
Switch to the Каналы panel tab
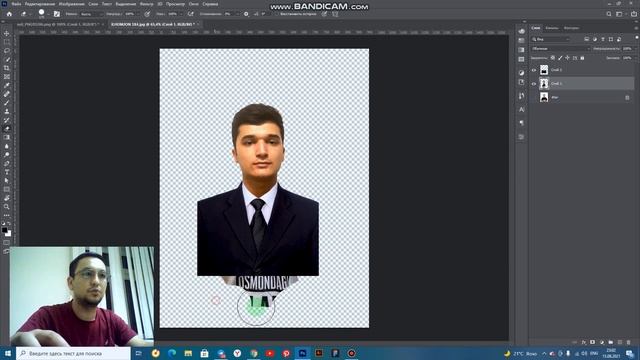coord(552,28)
